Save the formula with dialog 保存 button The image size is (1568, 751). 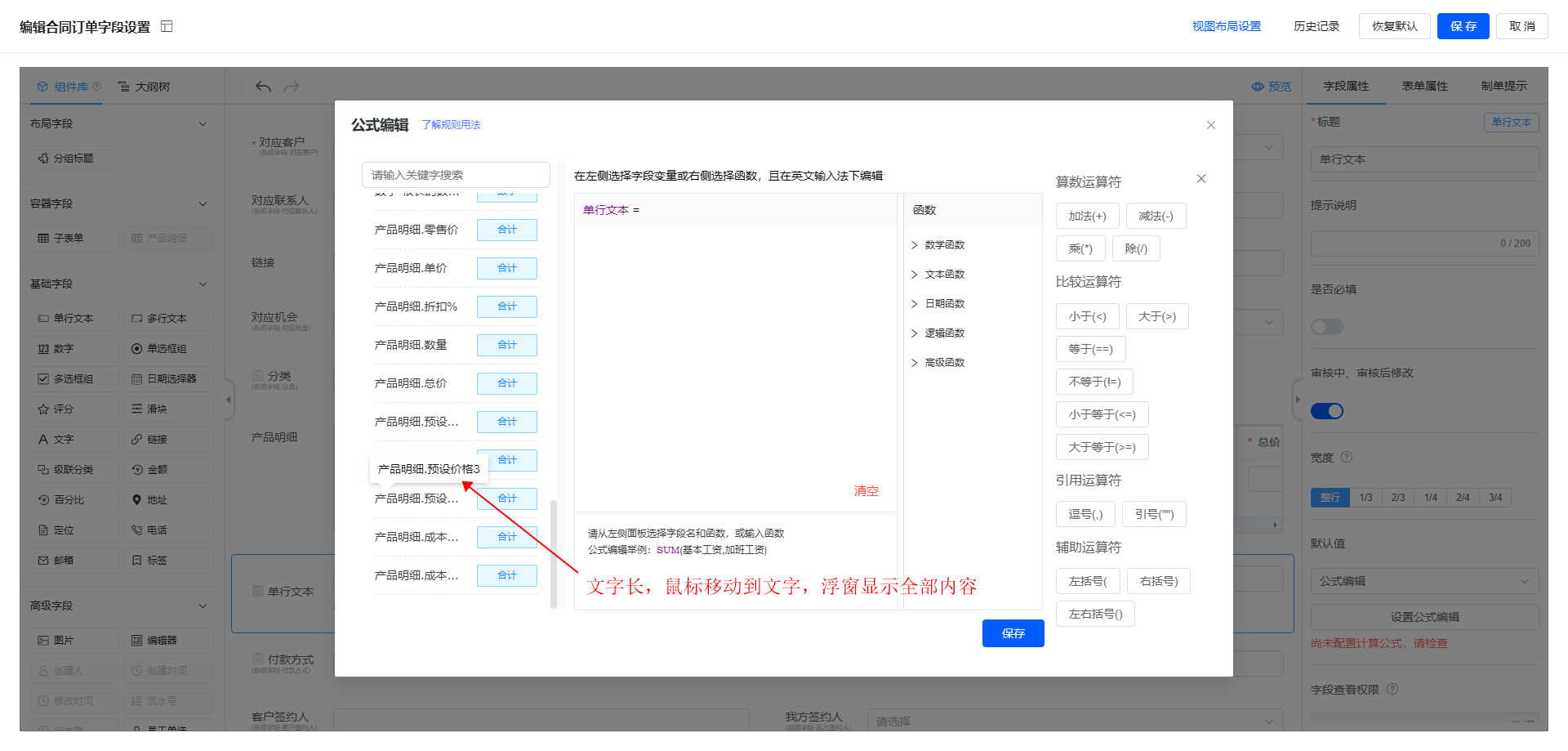pyautogui.click(x=1013, y=633)
